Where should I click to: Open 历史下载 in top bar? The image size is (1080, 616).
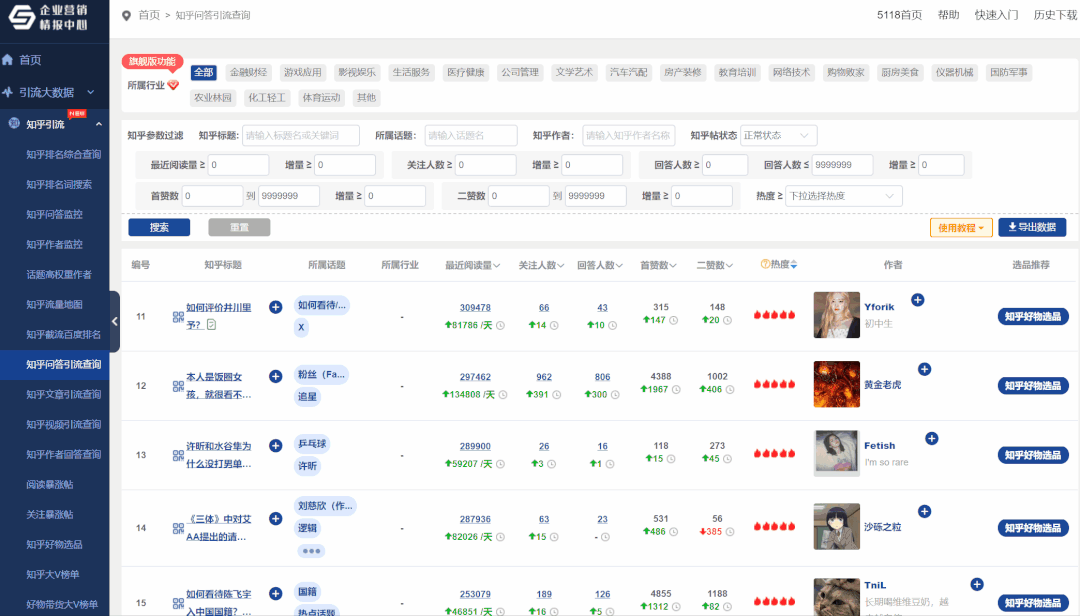pos(1055,15)
